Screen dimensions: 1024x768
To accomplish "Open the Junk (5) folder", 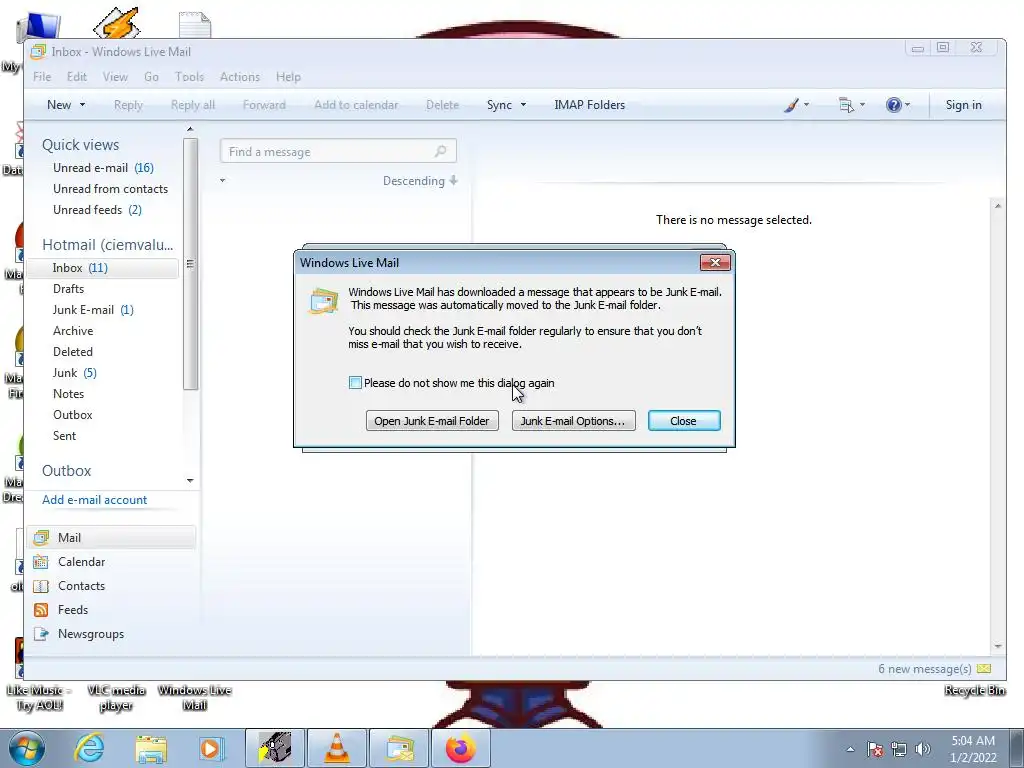I will tap(74, 373).
